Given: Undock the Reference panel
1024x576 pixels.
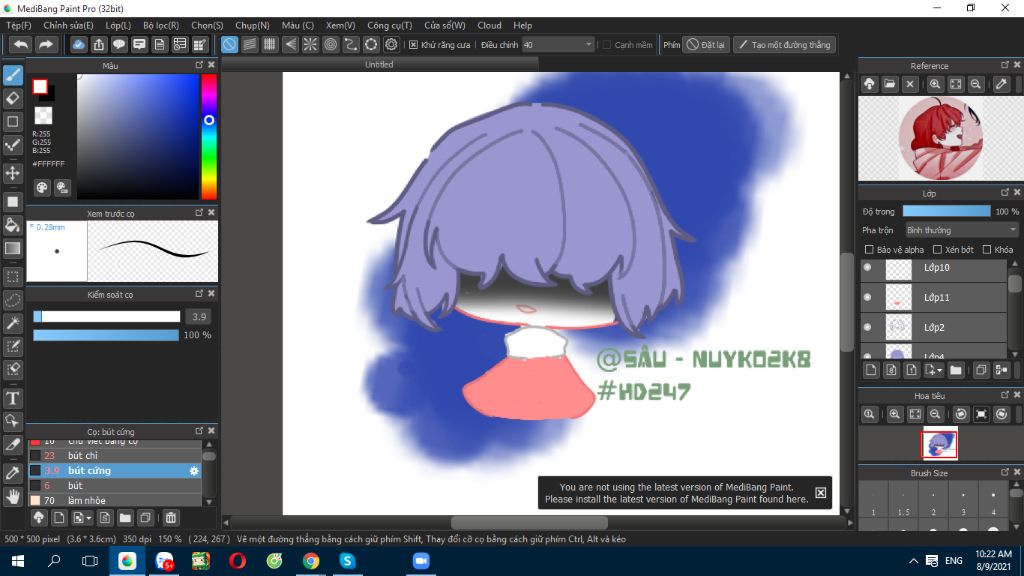Looking at the screenshot, I should [x=1005, y=65].
